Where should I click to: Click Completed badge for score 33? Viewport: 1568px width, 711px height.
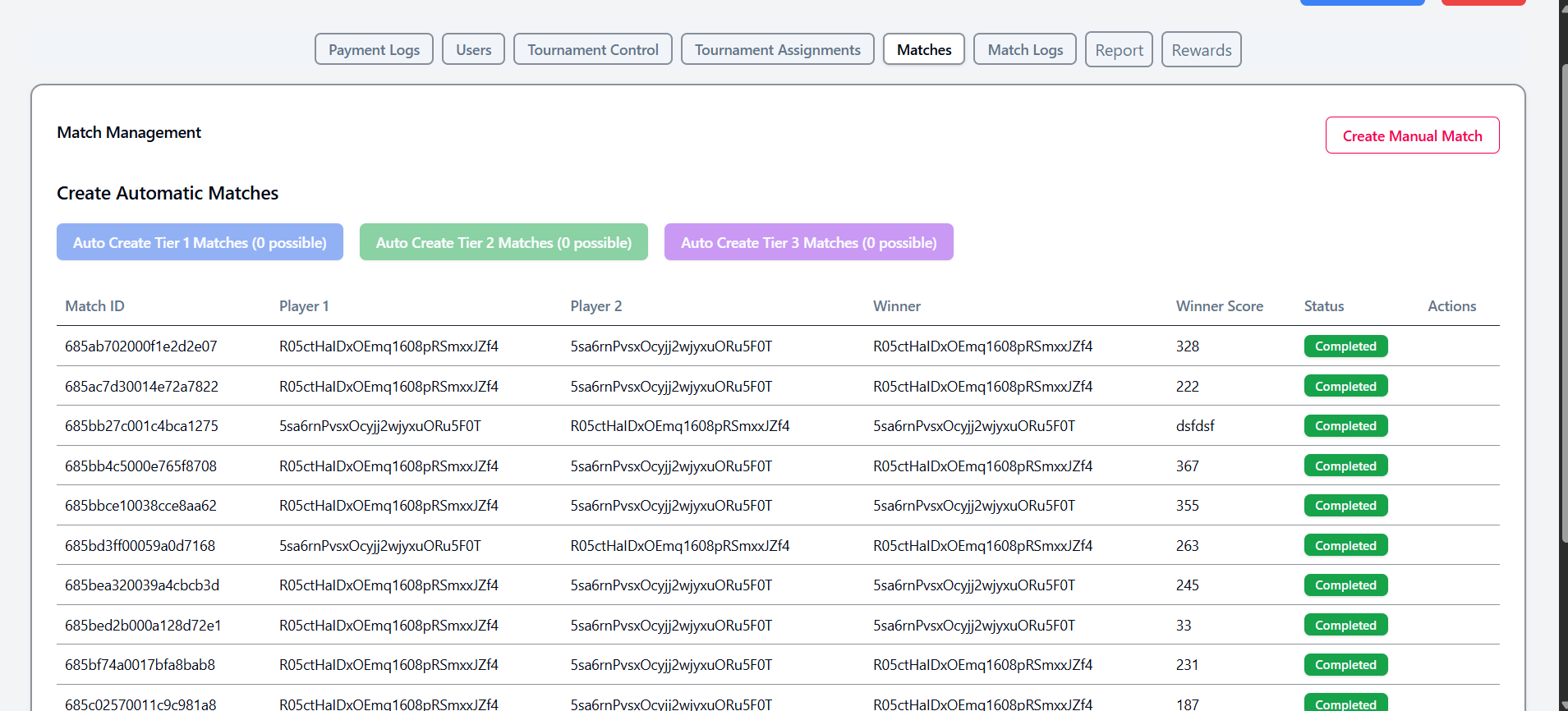click(x=1345, y=626)
